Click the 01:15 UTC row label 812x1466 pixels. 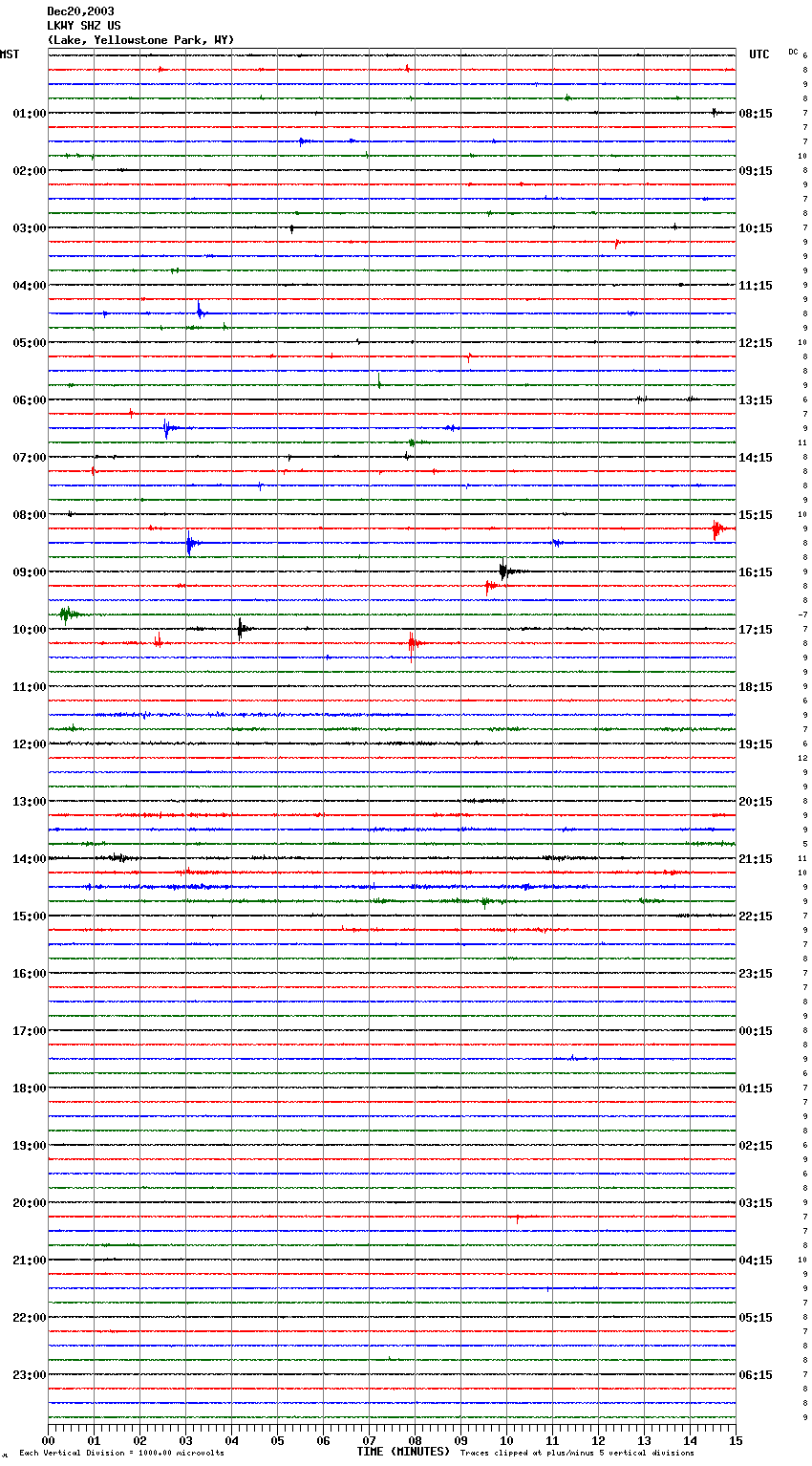coord(756,1089)
